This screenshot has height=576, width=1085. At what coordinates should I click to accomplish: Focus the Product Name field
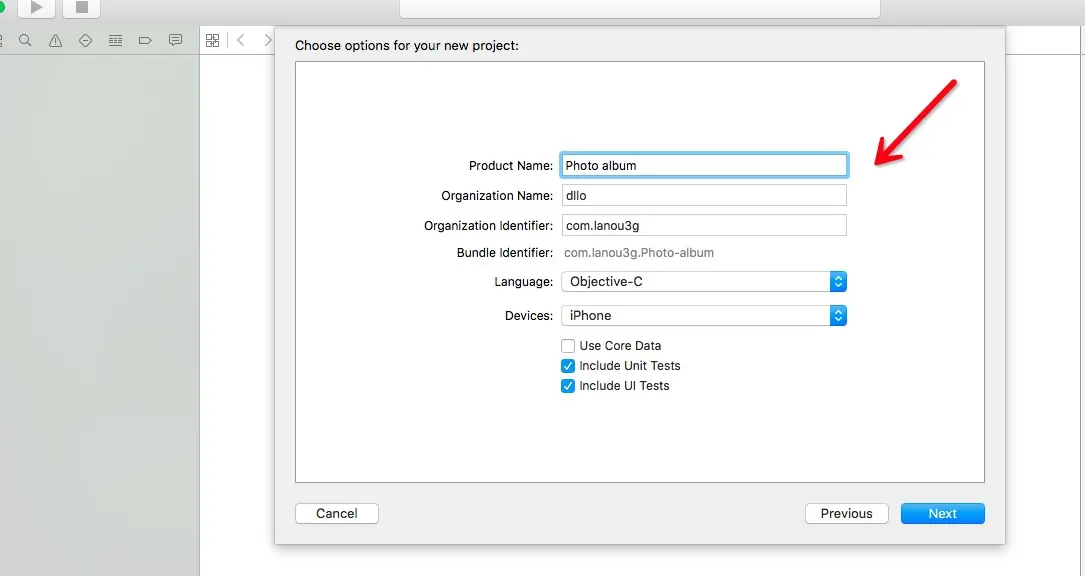pos(704,165)
